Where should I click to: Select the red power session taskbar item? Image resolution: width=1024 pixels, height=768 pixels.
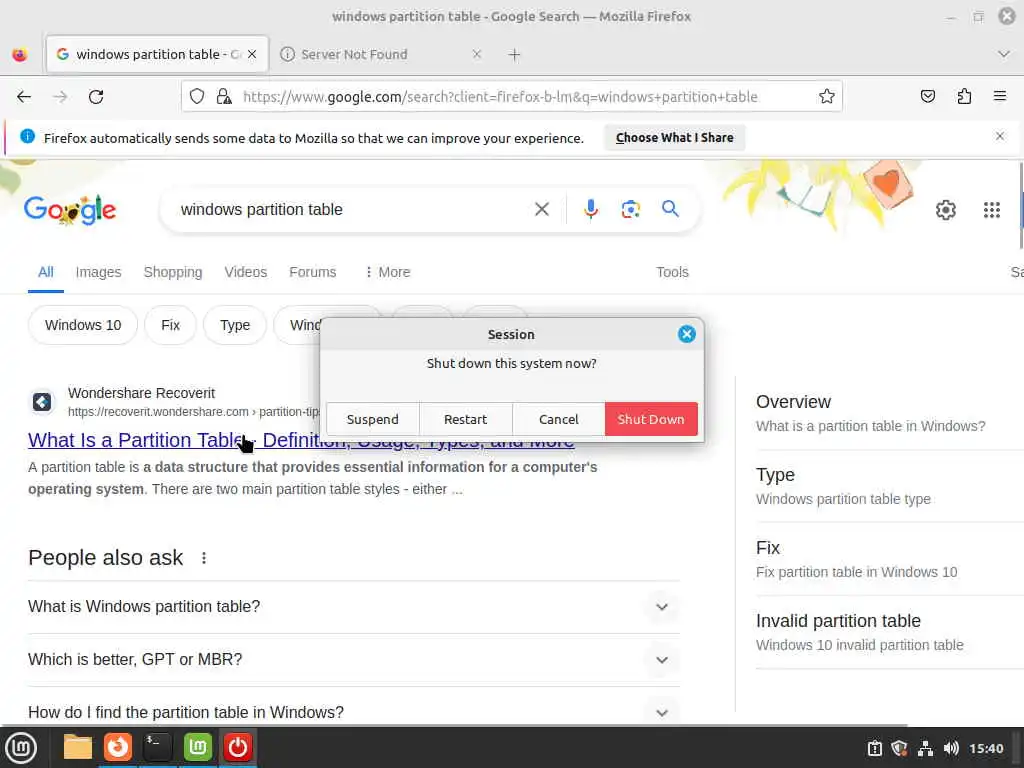point(238,747)
